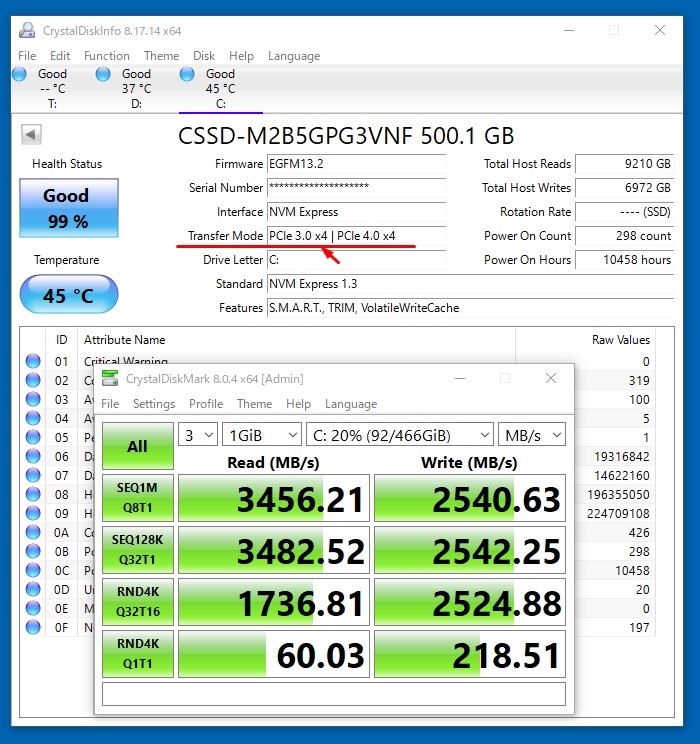700x744 pixels.
Task: Run all benchmarks with the All button
Action: coord(137,446)
